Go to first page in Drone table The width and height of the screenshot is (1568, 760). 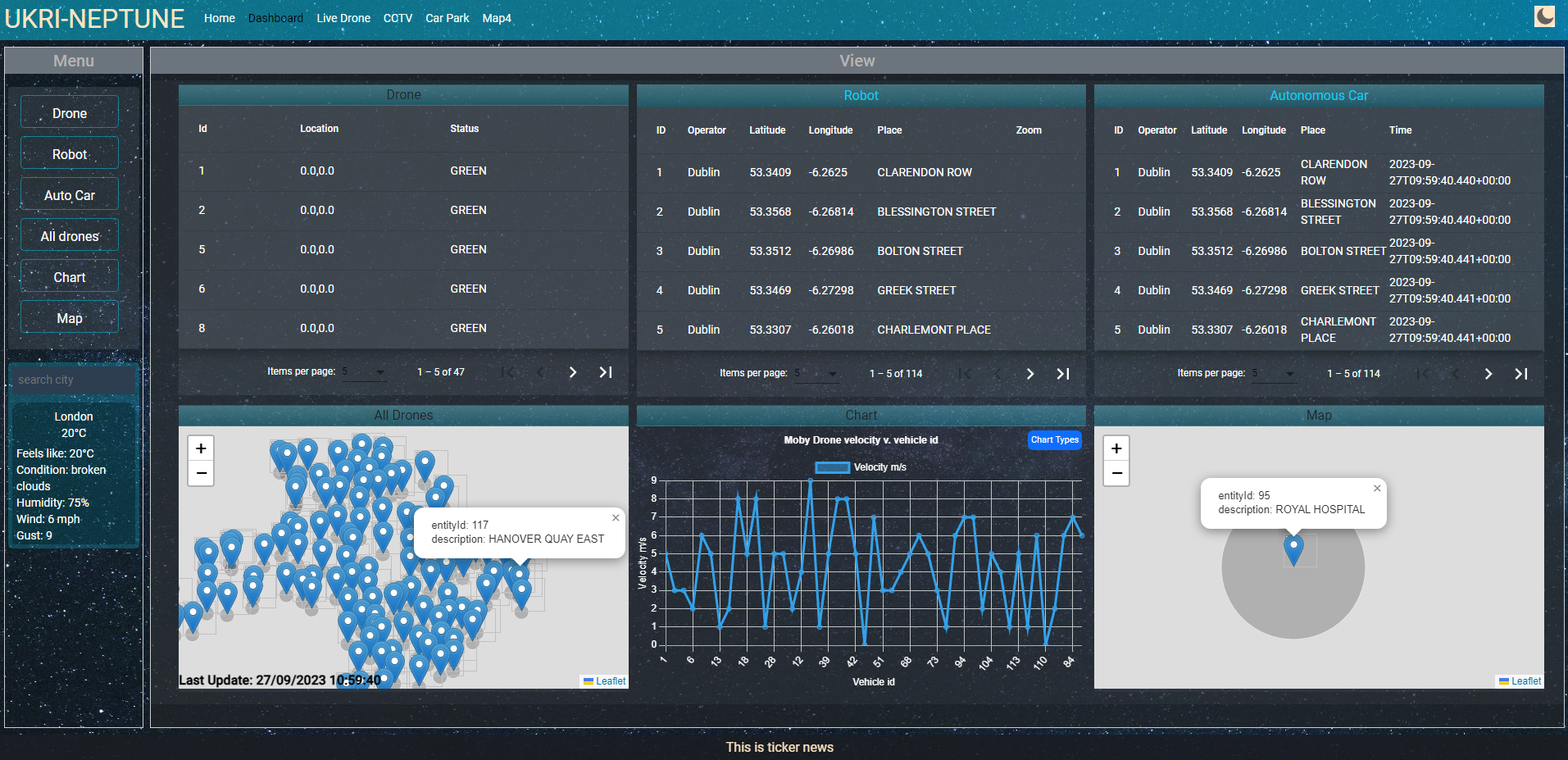click(x=507, y=372)
